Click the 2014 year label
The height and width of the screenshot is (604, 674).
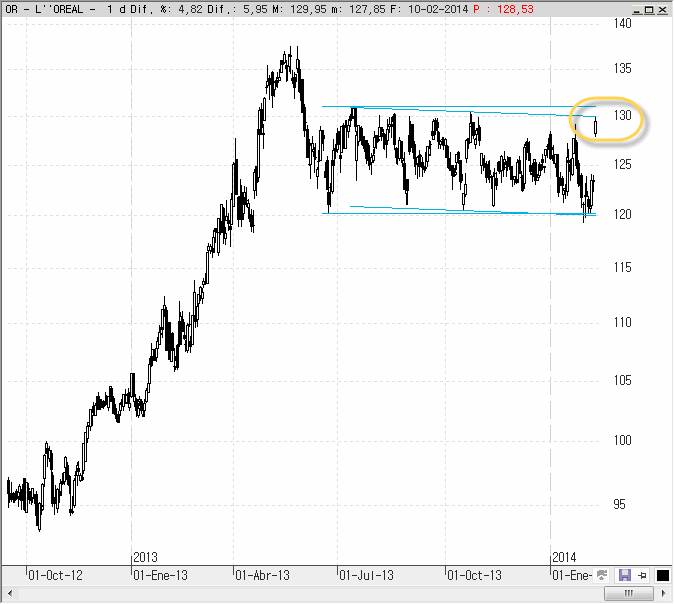(564, 558)
